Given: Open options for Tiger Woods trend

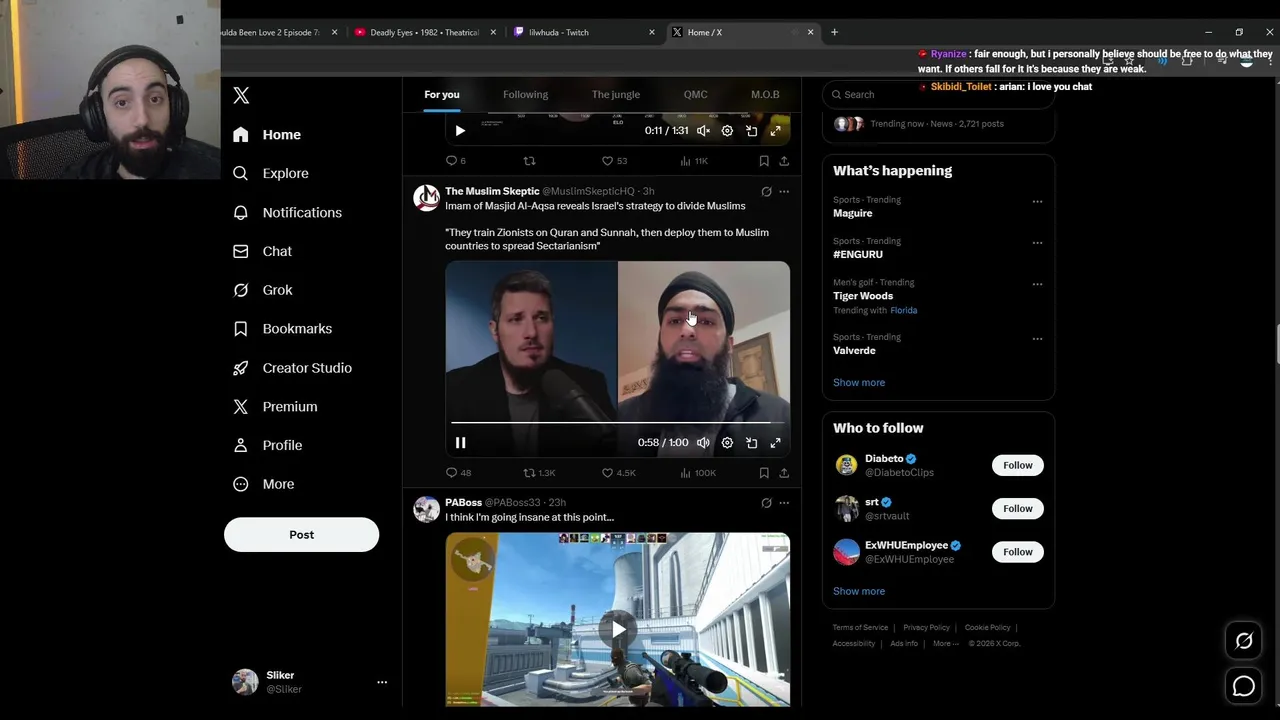Looking at the screenshot, I should 1037,284.
